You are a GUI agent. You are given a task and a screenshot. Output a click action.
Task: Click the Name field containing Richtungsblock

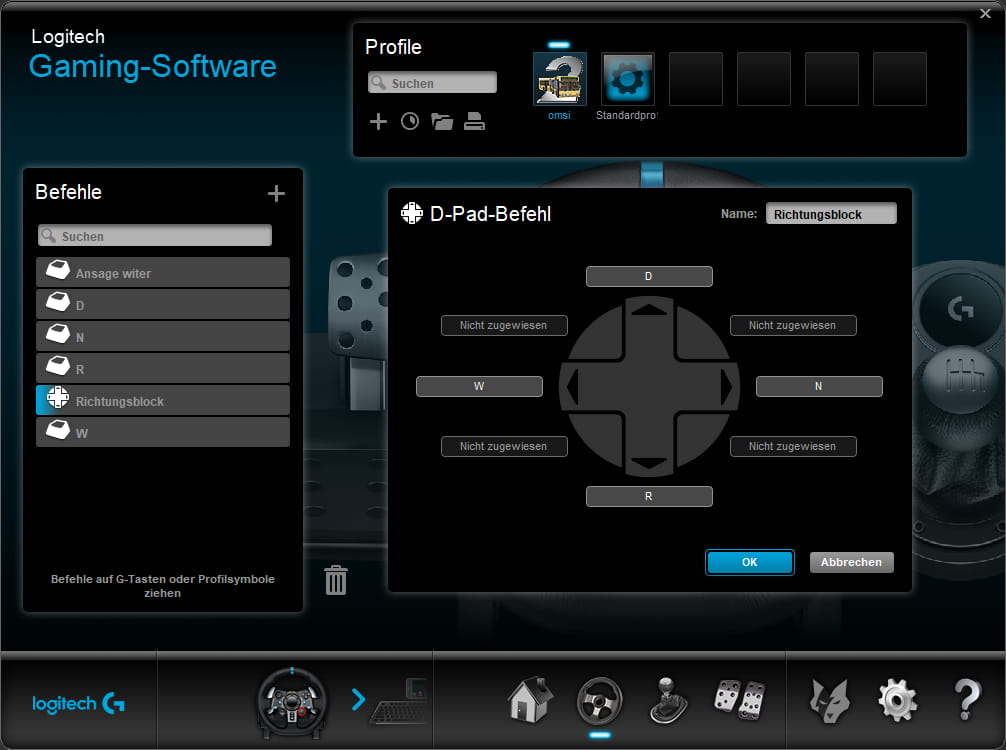tap(830, 214)
